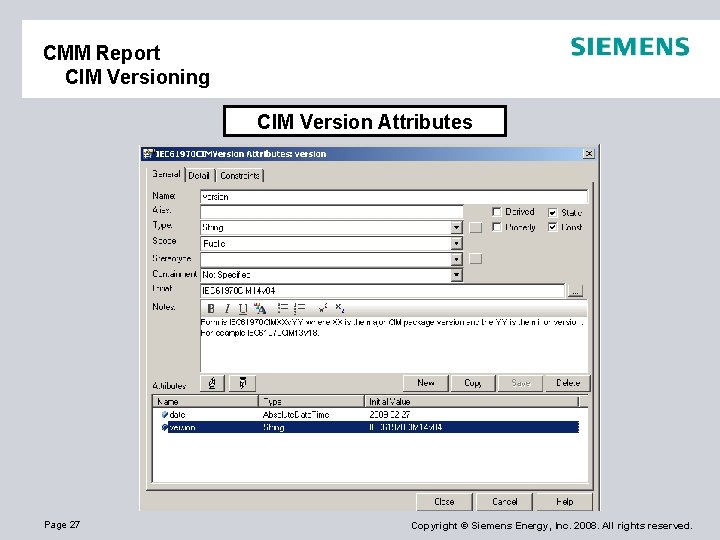The width and height of the screenshot is (720, 540).
Task: Click the Name column header in attributes list
Action: pyautogui.click(x=206, y=402)
